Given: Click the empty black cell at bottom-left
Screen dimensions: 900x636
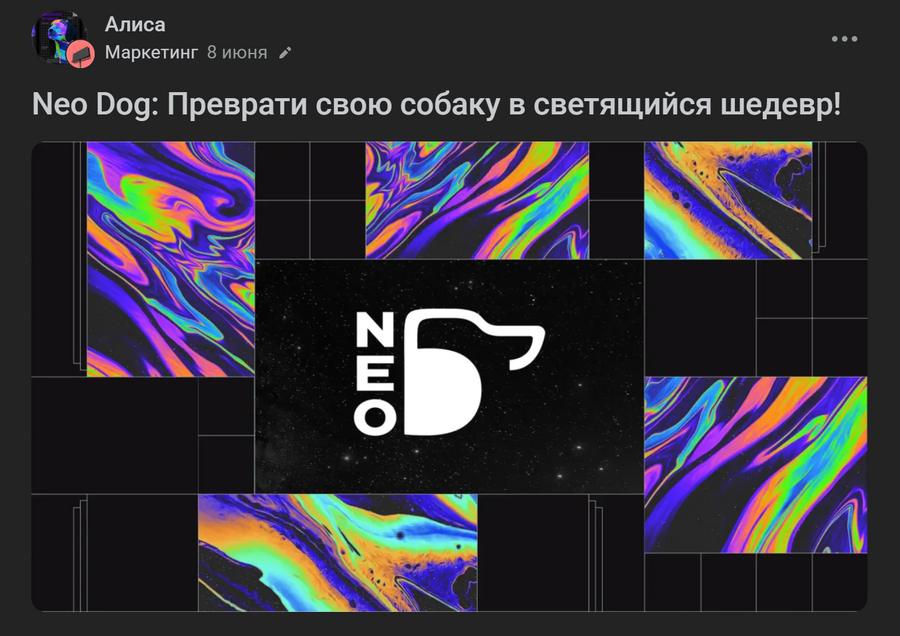Looking at the screenshot, I should pyautogui.click(x=115, y=435).
